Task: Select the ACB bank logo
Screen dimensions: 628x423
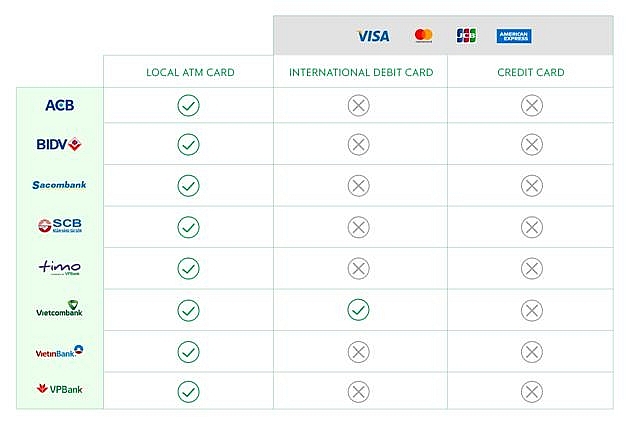Action: [x=60, y=105]
